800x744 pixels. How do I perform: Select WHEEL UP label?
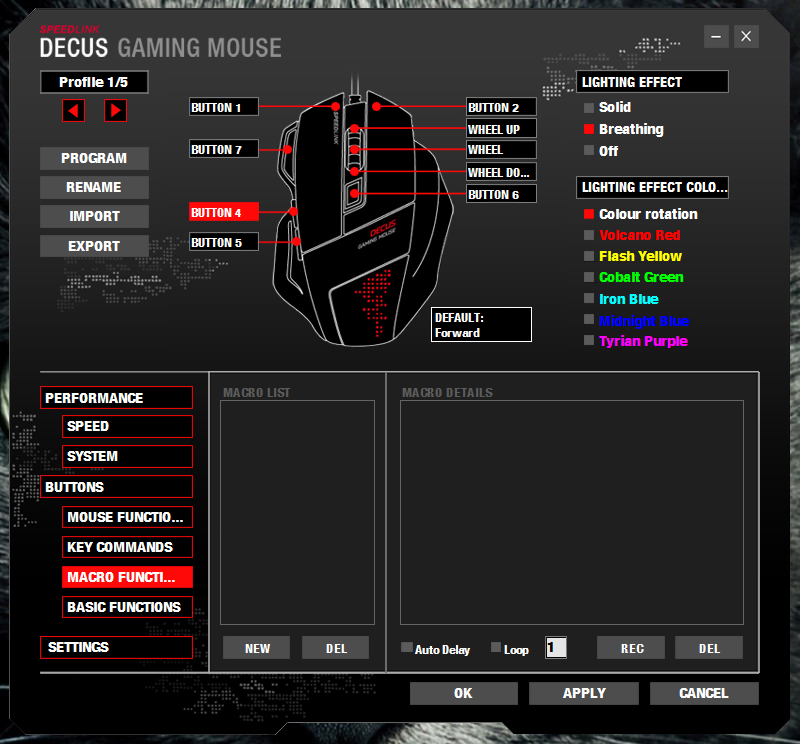click(501, 129)
